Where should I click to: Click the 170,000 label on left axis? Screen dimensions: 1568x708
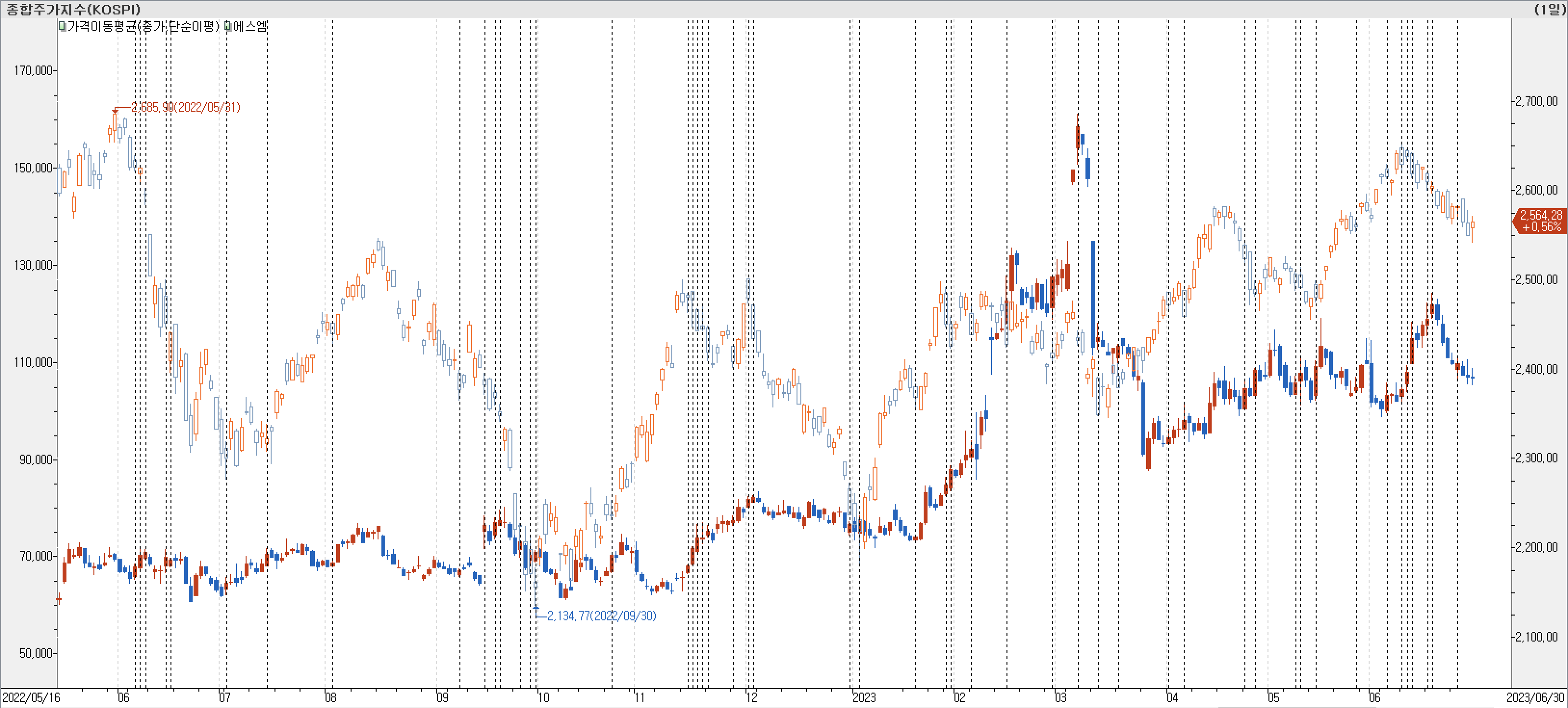[33, 71]
